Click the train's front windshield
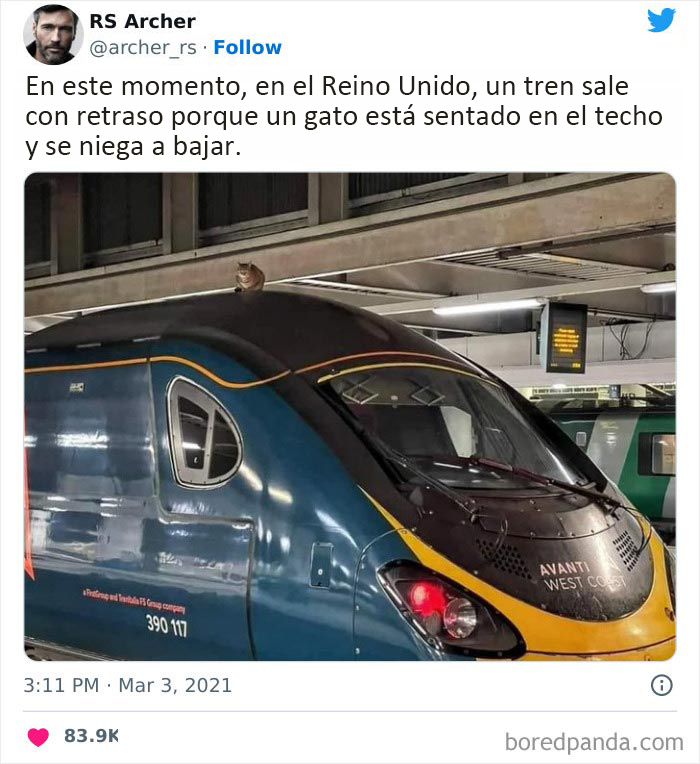This screenshot has height=764, width=700. point(457,428)
